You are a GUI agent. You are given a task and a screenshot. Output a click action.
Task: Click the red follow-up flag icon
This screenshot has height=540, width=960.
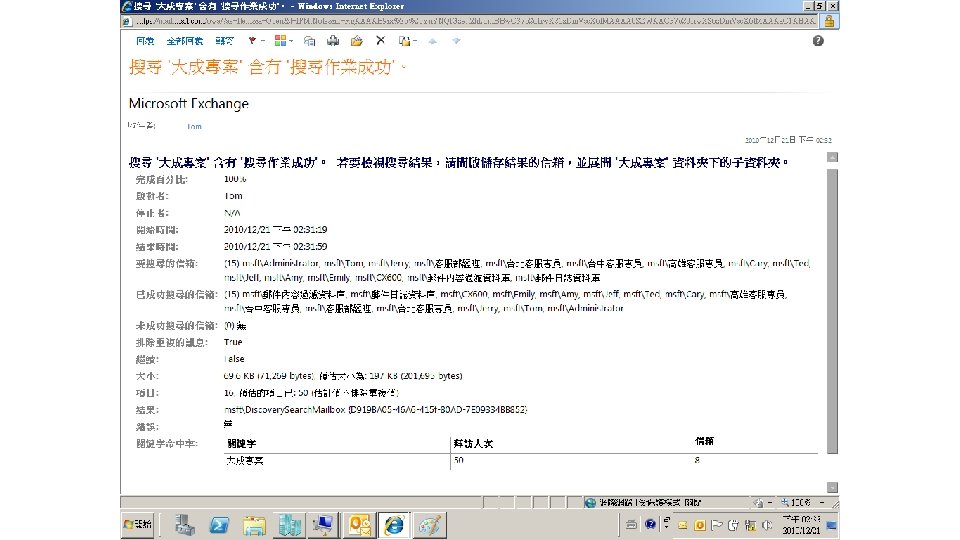tap(252, 40)
